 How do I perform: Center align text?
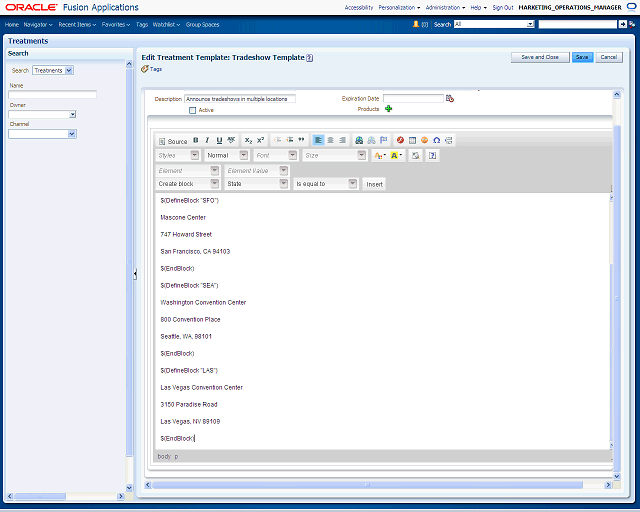331,140
